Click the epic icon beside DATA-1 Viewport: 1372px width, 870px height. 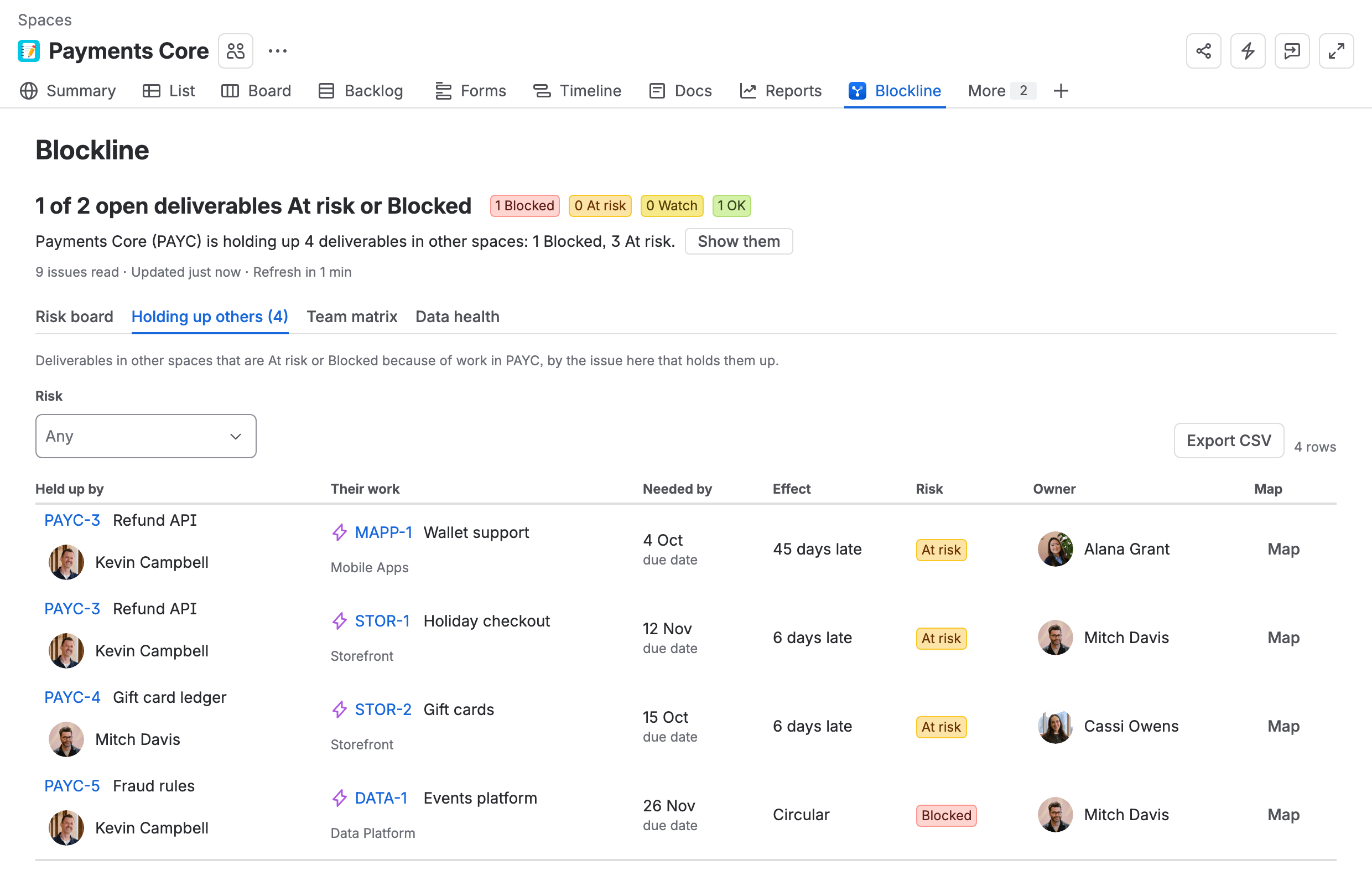point(340,798)
